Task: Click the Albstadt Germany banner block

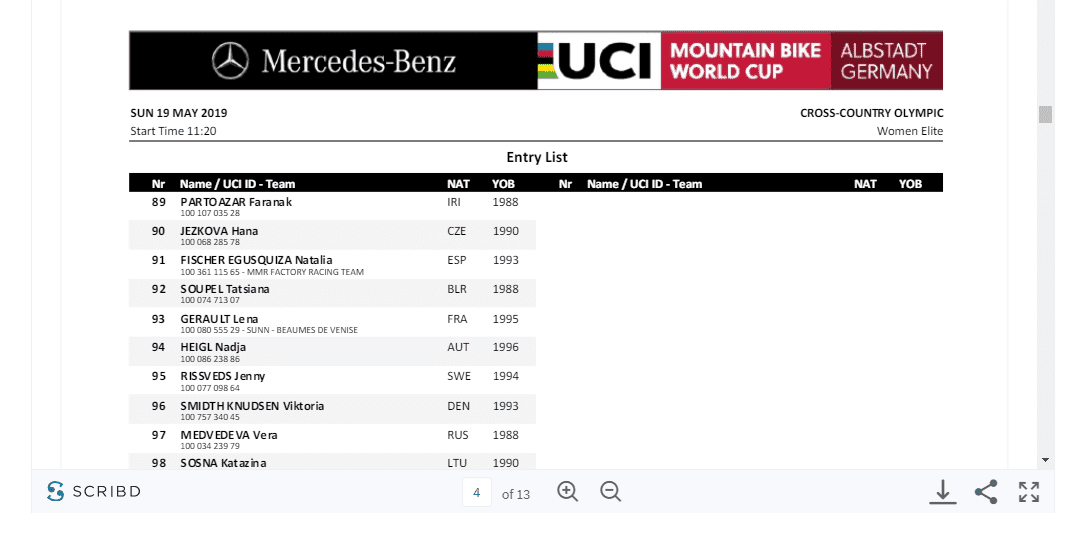Action: [x=886, y=61]
